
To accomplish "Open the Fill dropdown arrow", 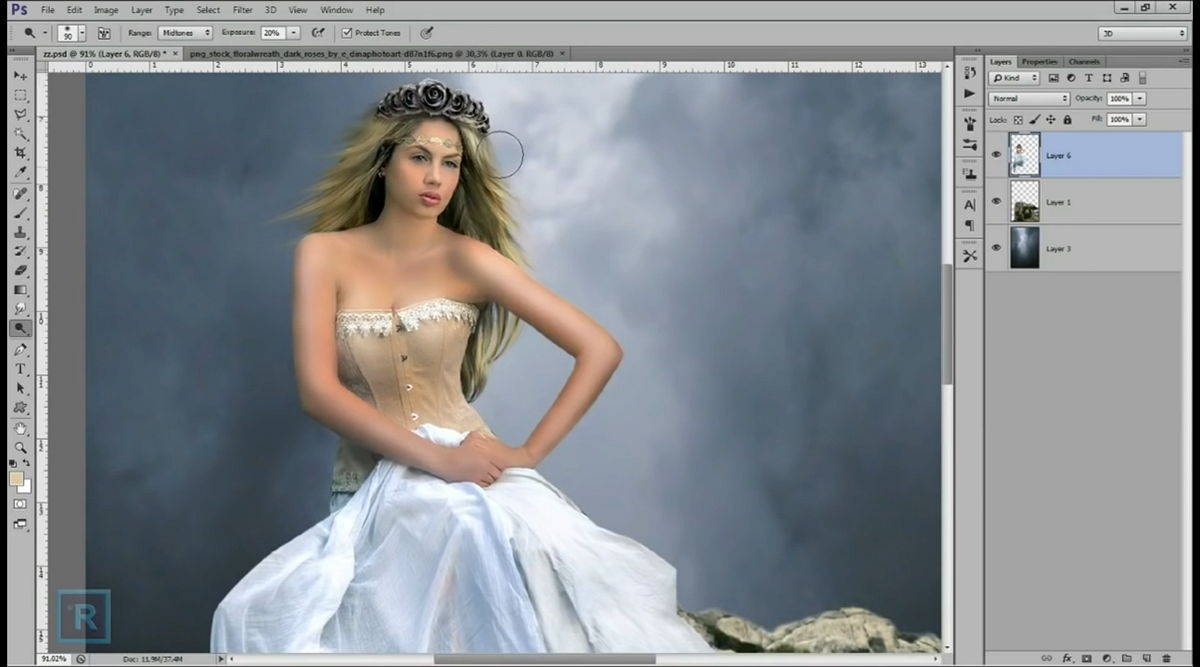I will (x=1140, y=119).
